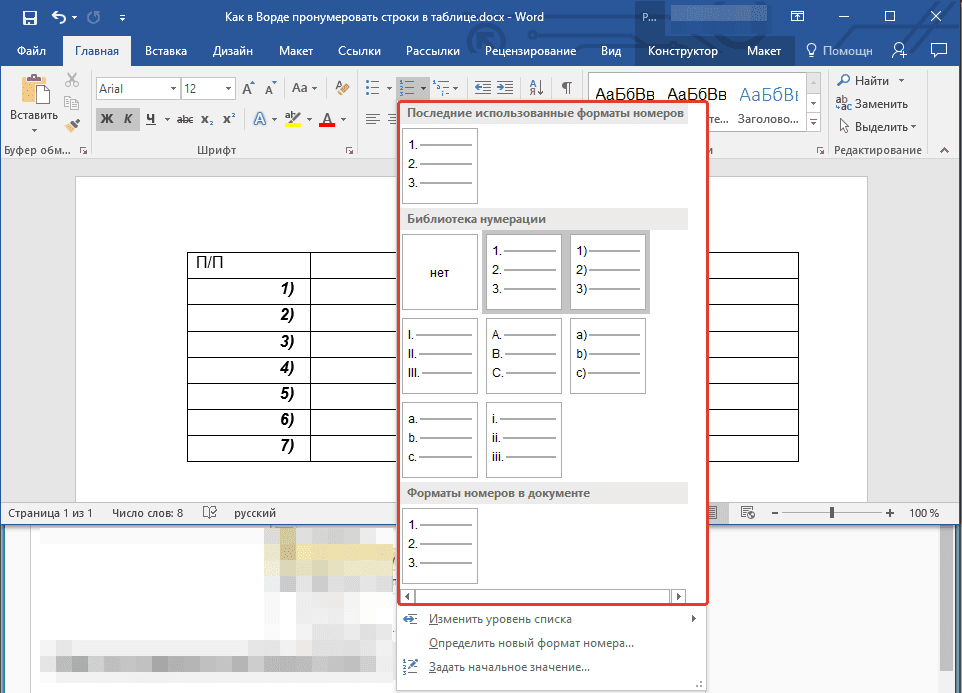Toggle strikethrough (abc) formatting

[x=184, y=119]
